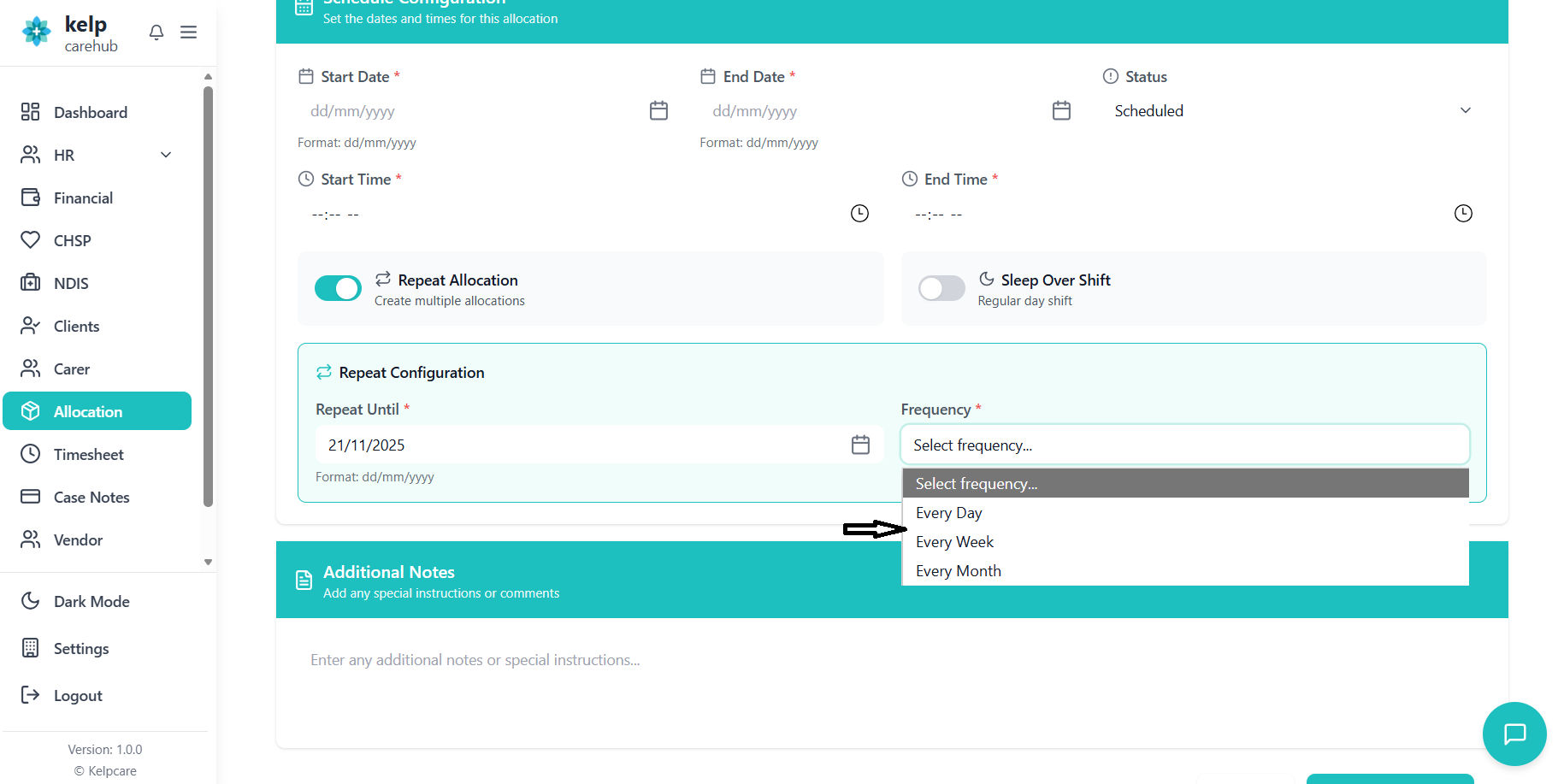Open Settings from the sidebar
This screenshot has height=784, width=1564.
[x=81, y=649]
